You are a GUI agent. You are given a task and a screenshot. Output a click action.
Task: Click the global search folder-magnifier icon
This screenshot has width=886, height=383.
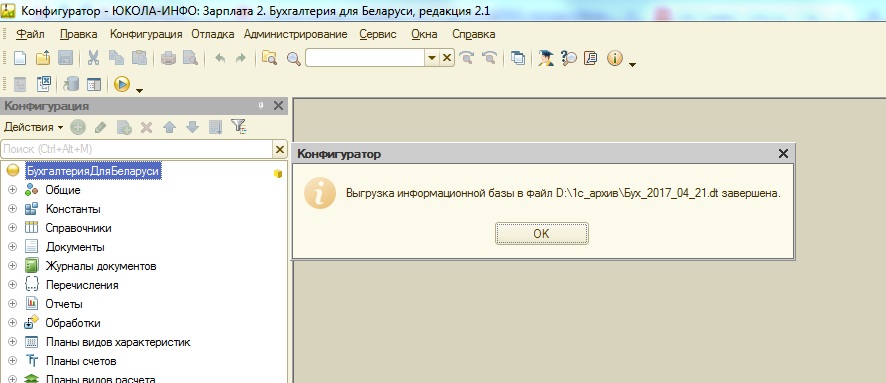coord(270,58)
